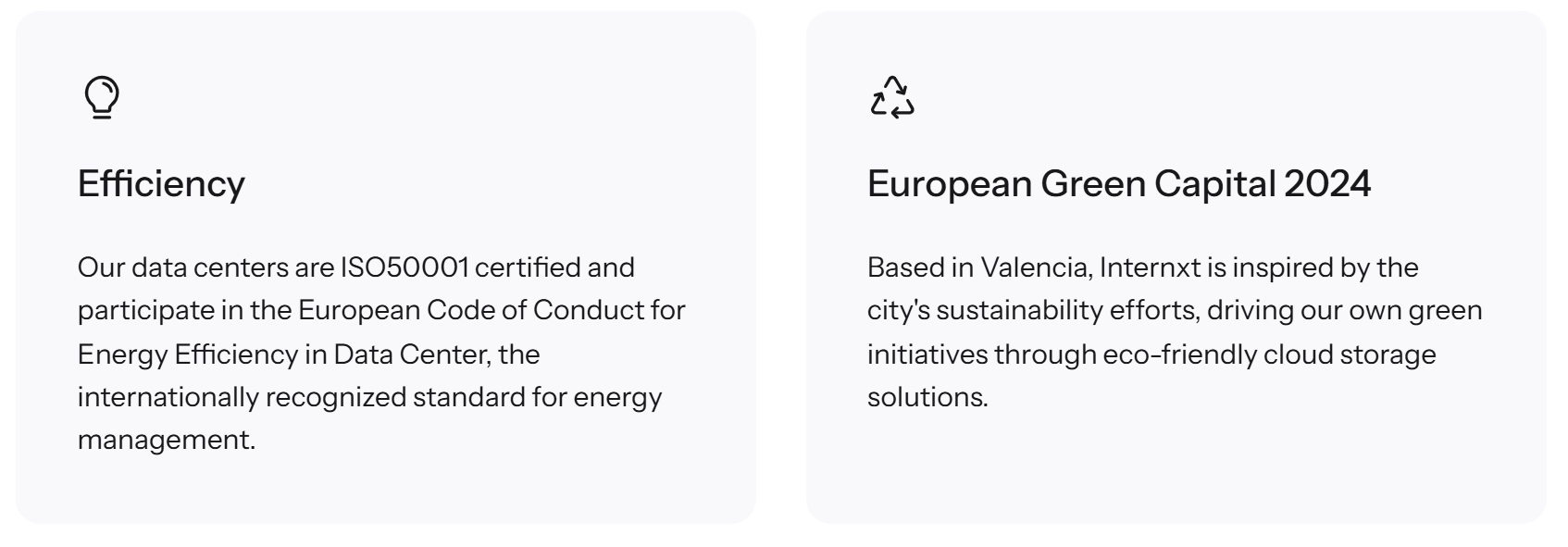
Task: Click the word 'management.' in Efficiency card
Action: coord(166,440)
